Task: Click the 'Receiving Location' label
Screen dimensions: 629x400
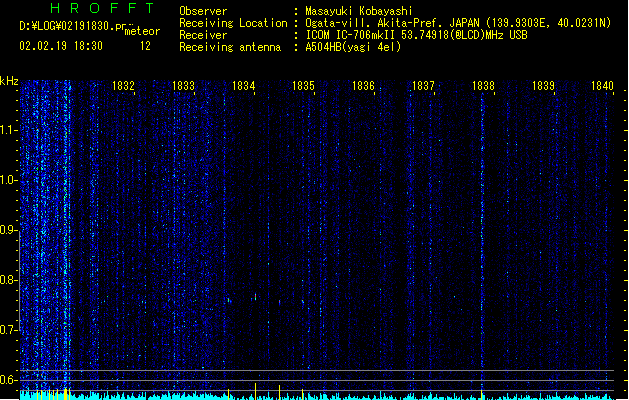Action: (233, 23)
